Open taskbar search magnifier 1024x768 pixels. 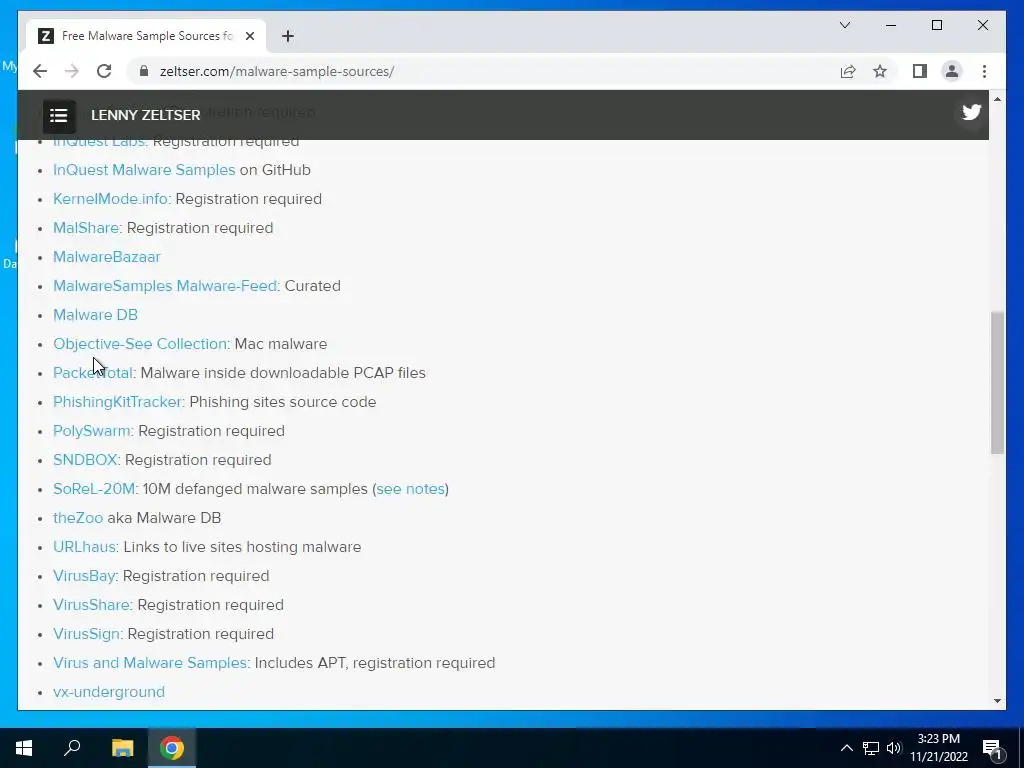(x=72, y=748)
